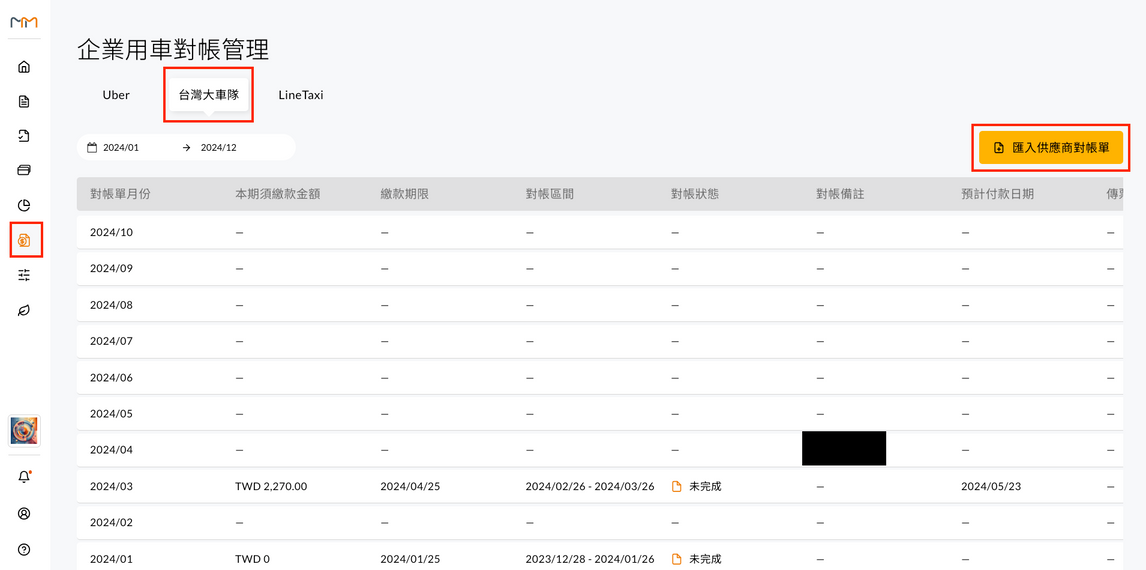Click the 對帳單月份 column header
This screenshot has height=570, width=1146.
(x=121, y=194)
